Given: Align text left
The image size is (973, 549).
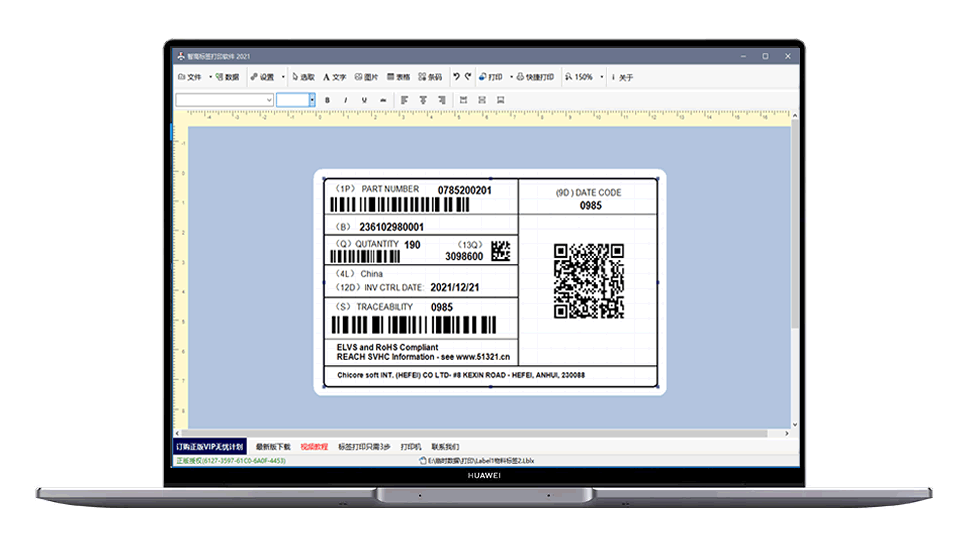Looking at the screenshot, I should click(404, 100).
